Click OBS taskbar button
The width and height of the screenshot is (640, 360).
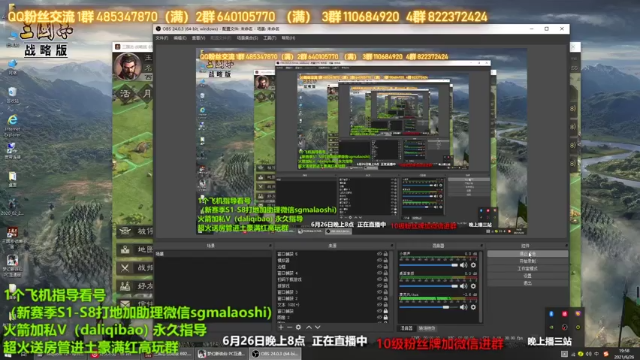click(276, 353)
